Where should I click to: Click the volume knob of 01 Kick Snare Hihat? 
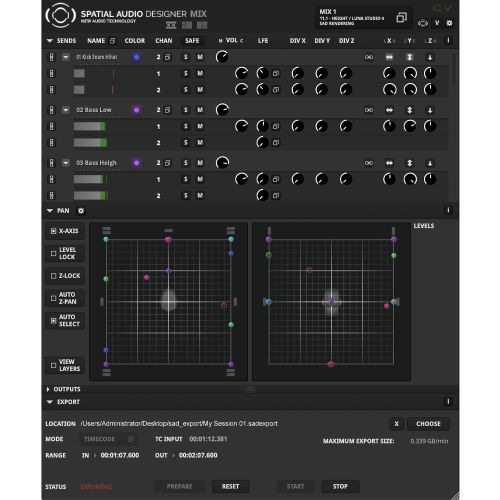222,57
